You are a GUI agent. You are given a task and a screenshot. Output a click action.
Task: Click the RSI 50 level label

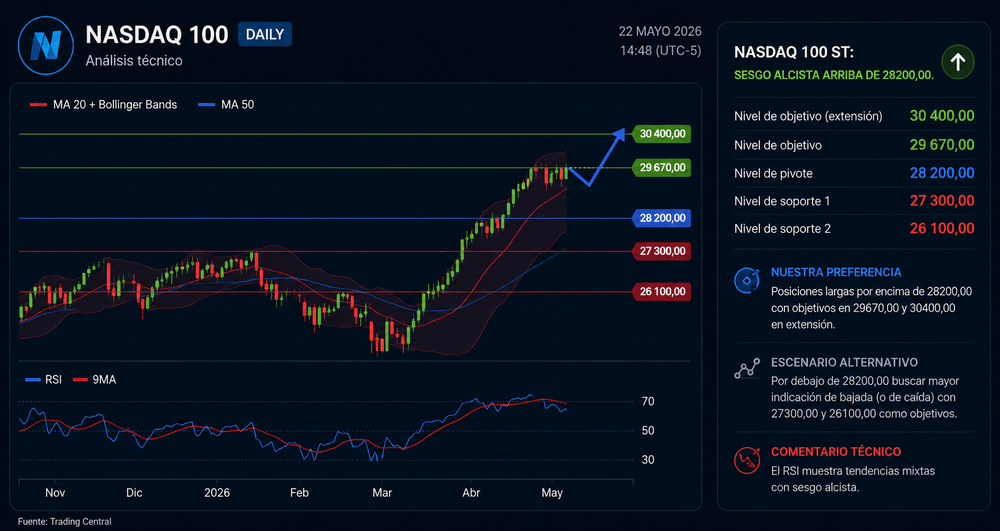tap(648, 431)
